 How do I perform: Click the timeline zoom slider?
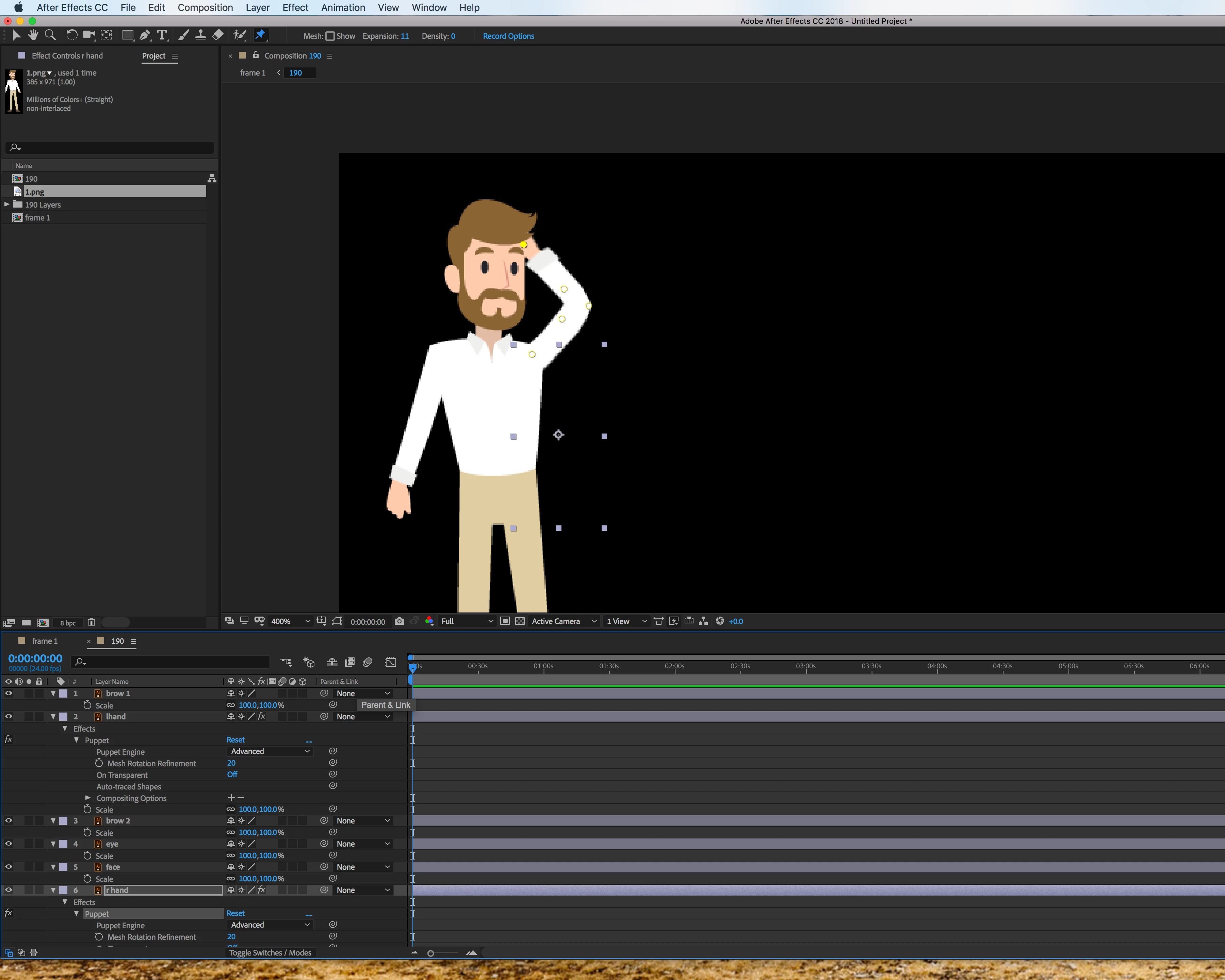tap(431, 953)
